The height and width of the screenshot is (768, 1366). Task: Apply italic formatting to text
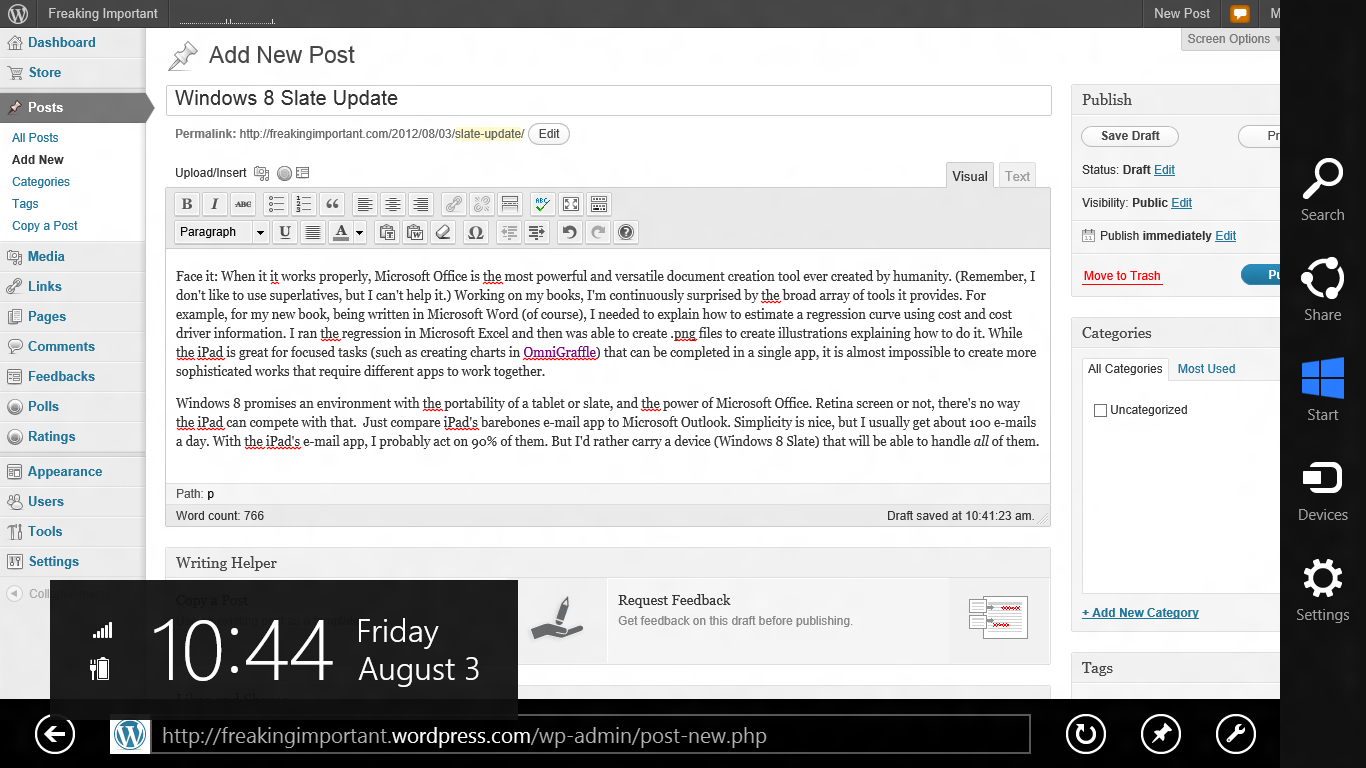click(x=215, y=204)
